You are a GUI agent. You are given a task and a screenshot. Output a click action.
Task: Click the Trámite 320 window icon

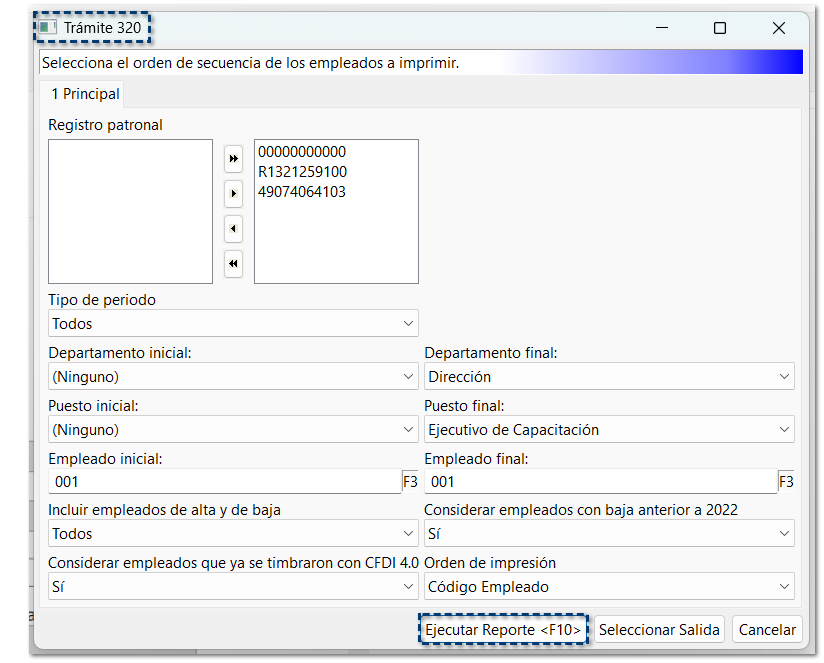click(48, 27)
